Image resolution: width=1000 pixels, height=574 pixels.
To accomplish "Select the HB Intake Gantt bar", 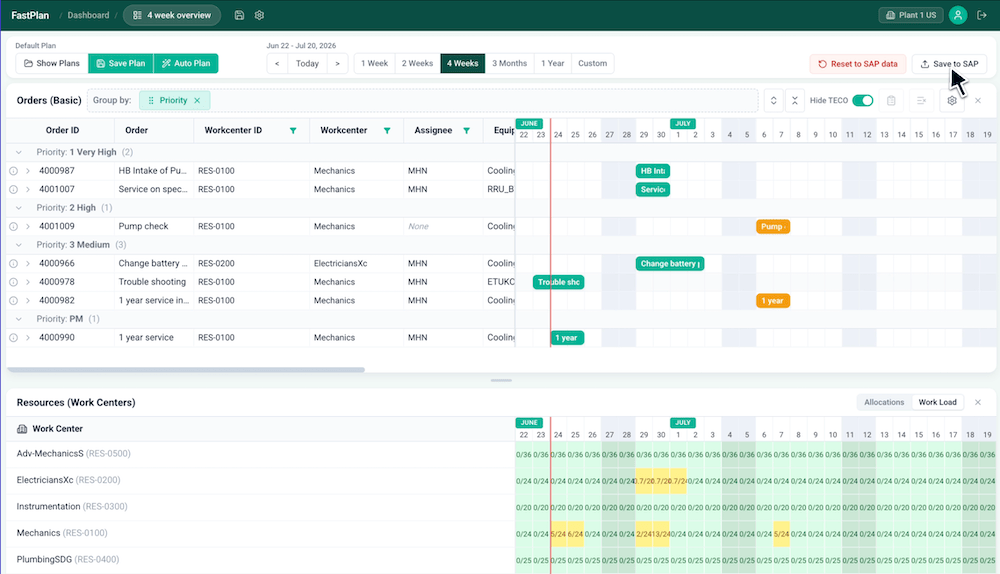I will pyautogui.click(x=652, y=171).
